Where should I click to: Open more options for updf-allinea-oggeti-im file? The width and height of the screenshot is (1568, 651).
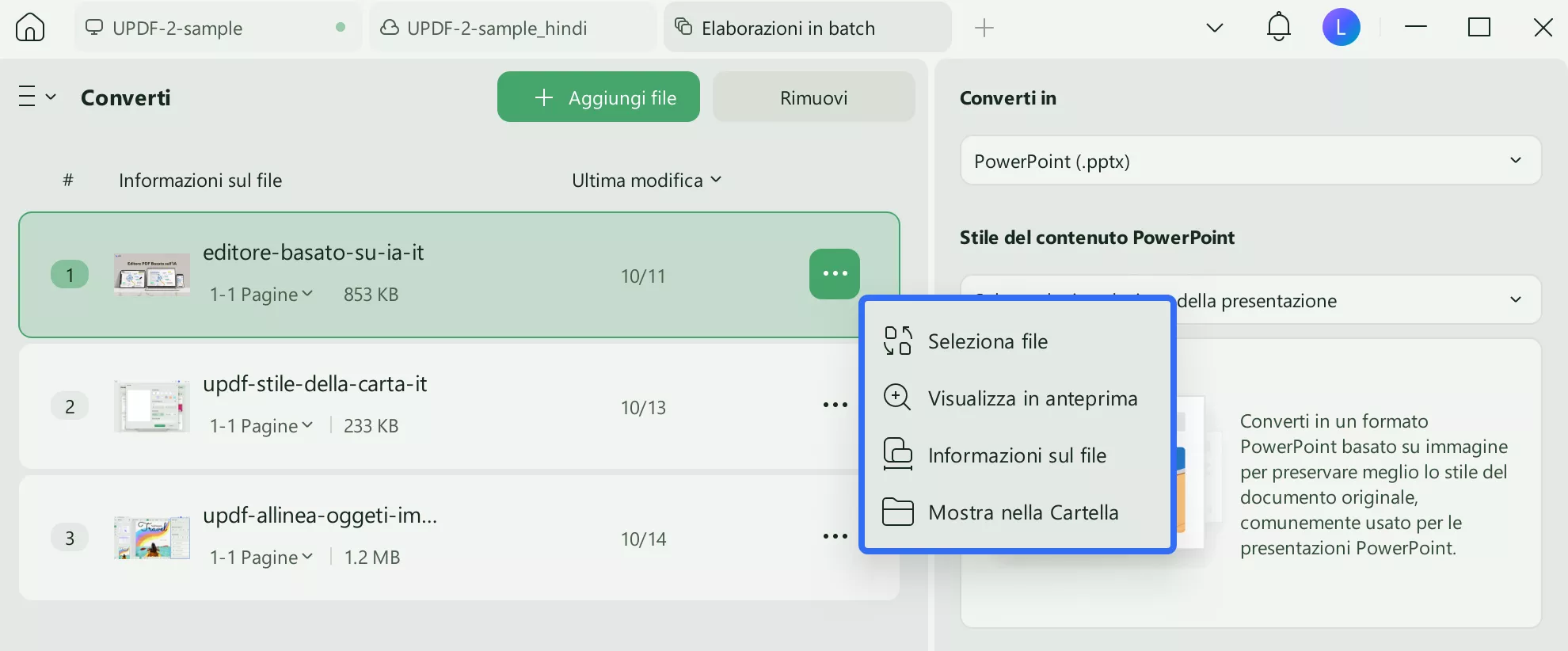point(835,536)
